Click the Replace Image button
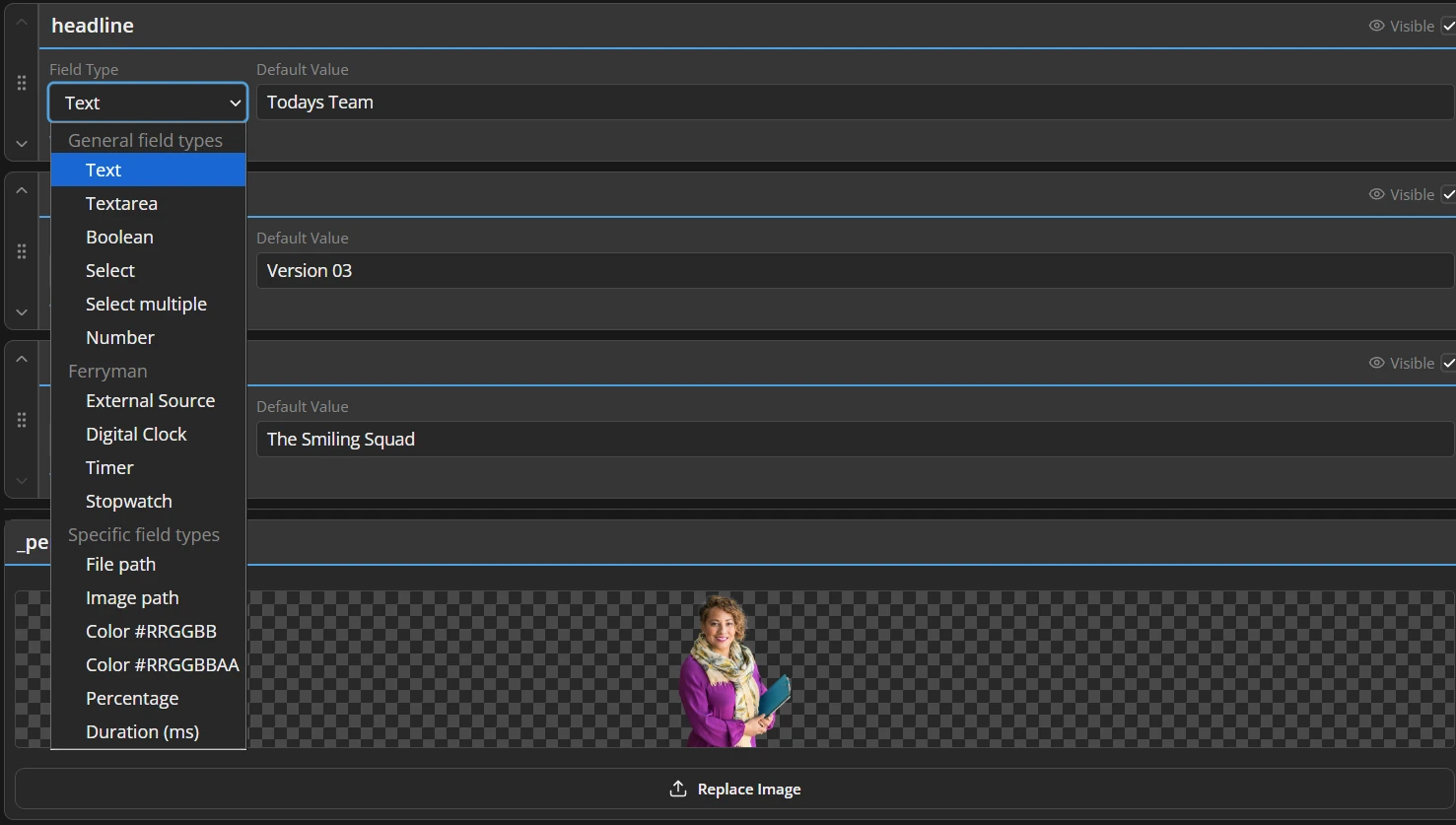This screenshot has width=1456, height=825. 735,789
